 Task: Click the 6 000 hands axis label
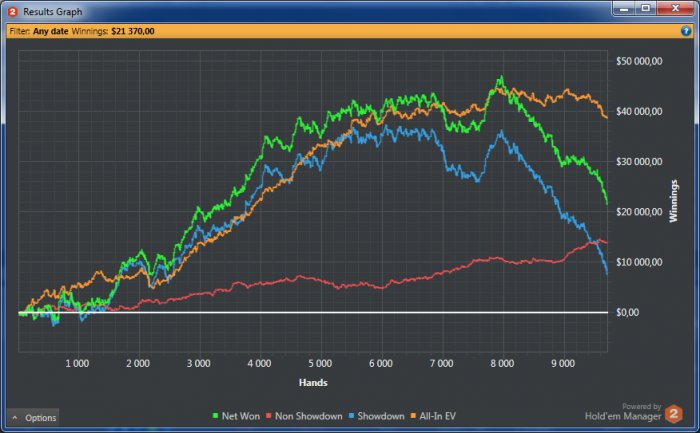tap(381, 363)
